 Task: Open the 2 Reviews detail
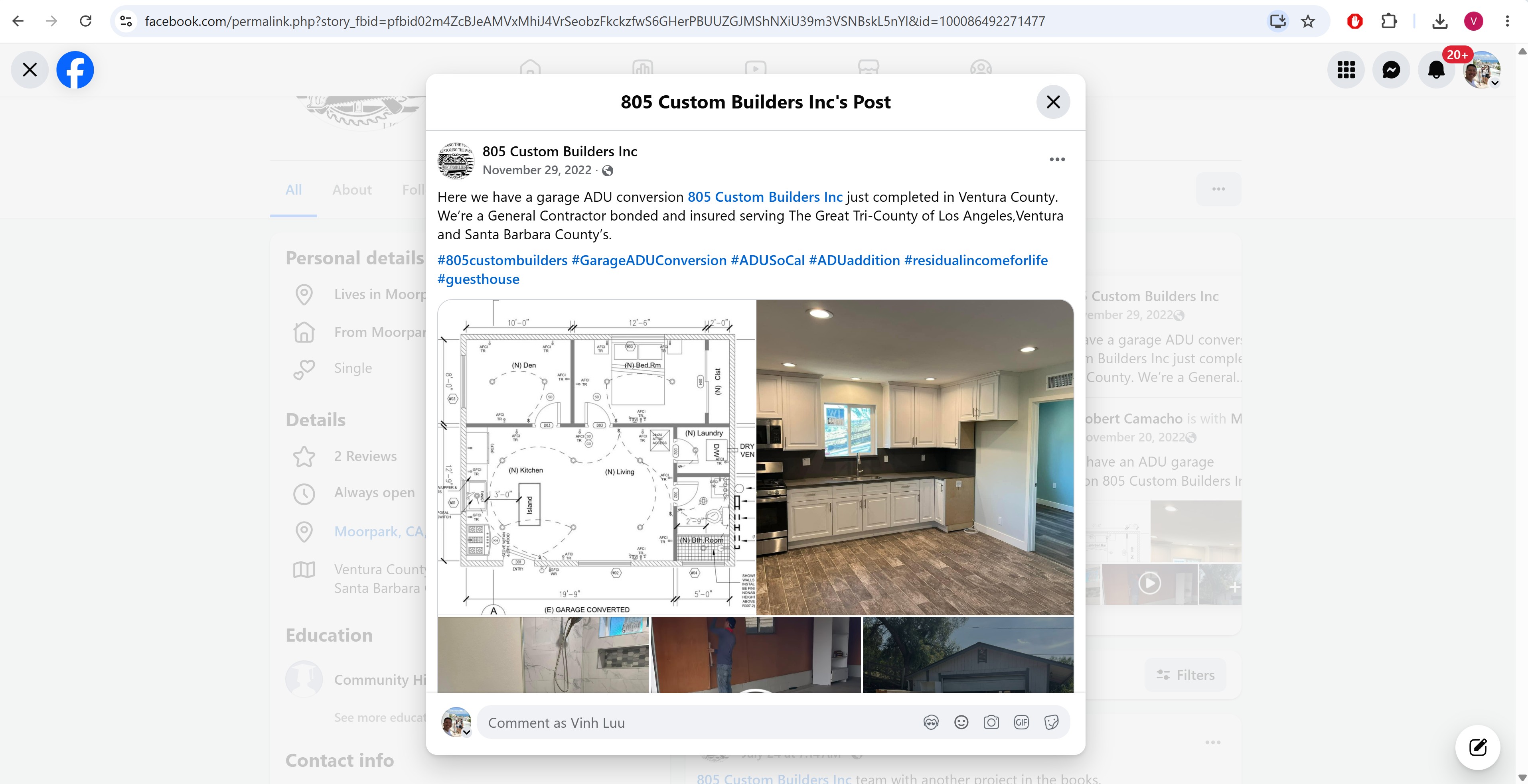click(x=365, y=456)
